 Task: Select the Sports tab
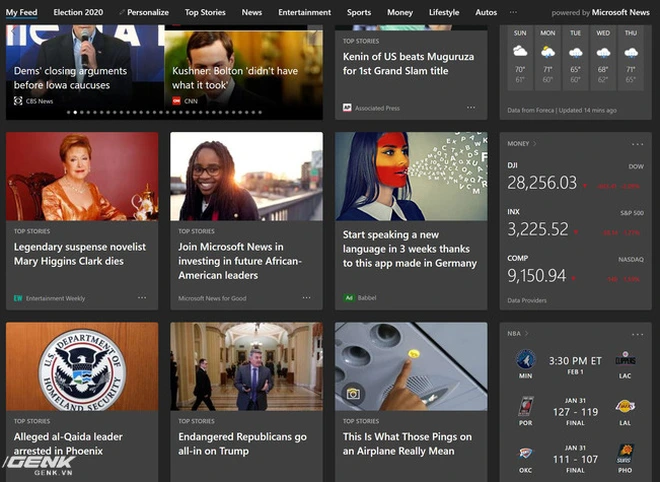359,13
